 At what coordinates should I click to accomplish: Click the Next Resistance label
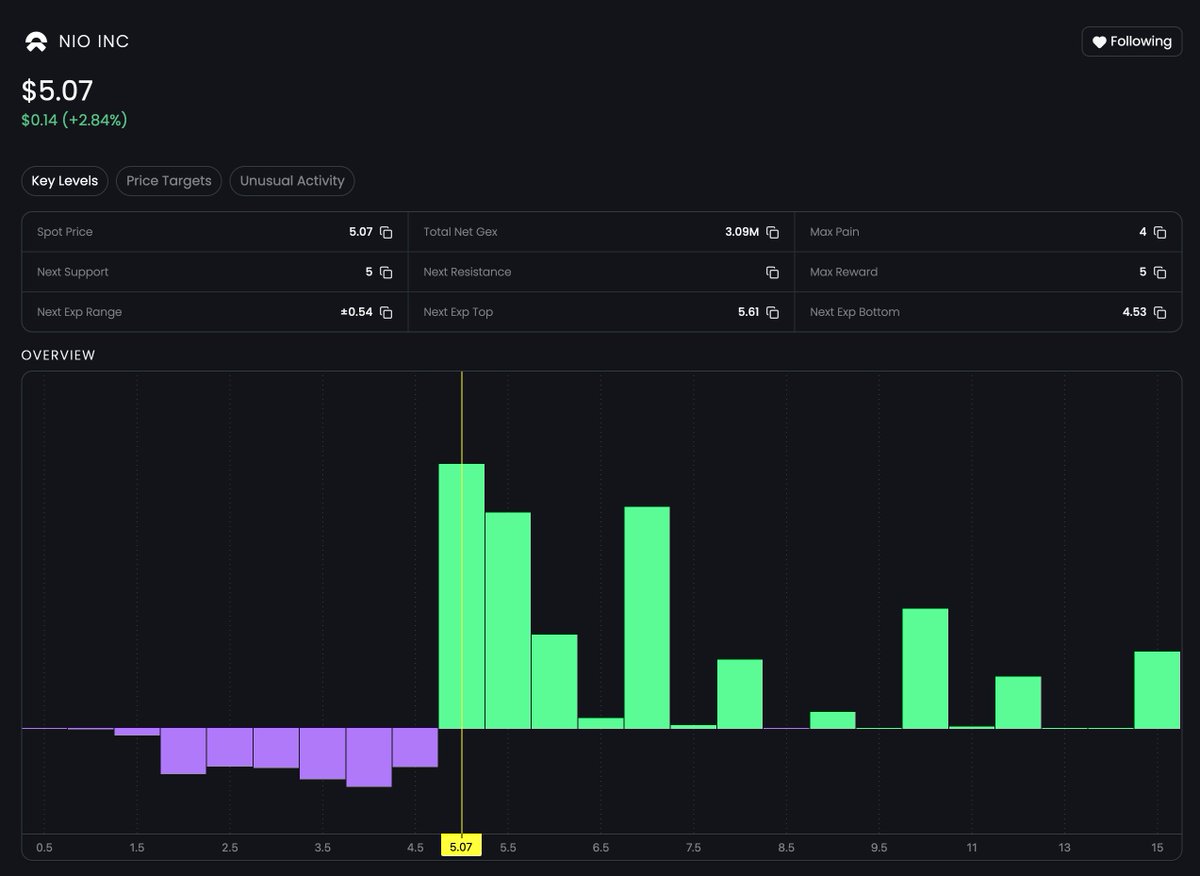coord(467,272)
